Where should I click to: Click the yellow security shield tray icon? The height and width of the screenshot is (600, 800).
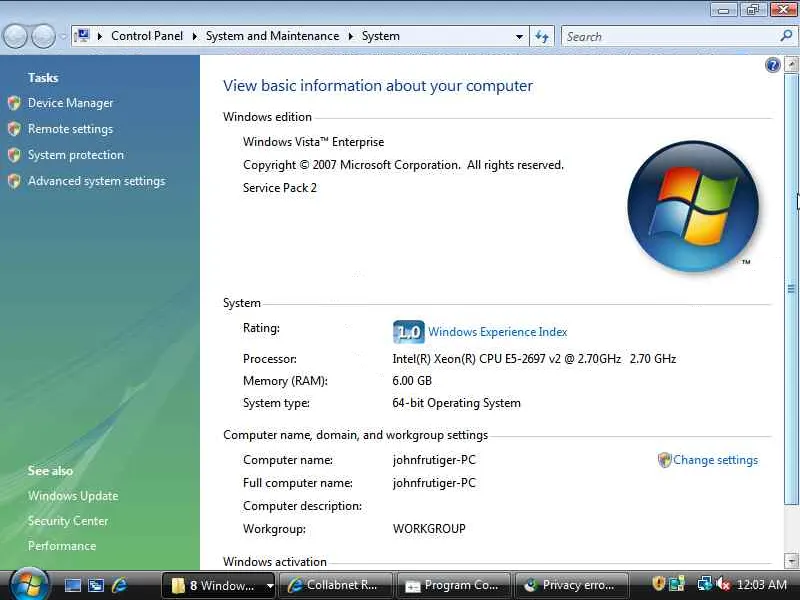(x=658, y=584)
